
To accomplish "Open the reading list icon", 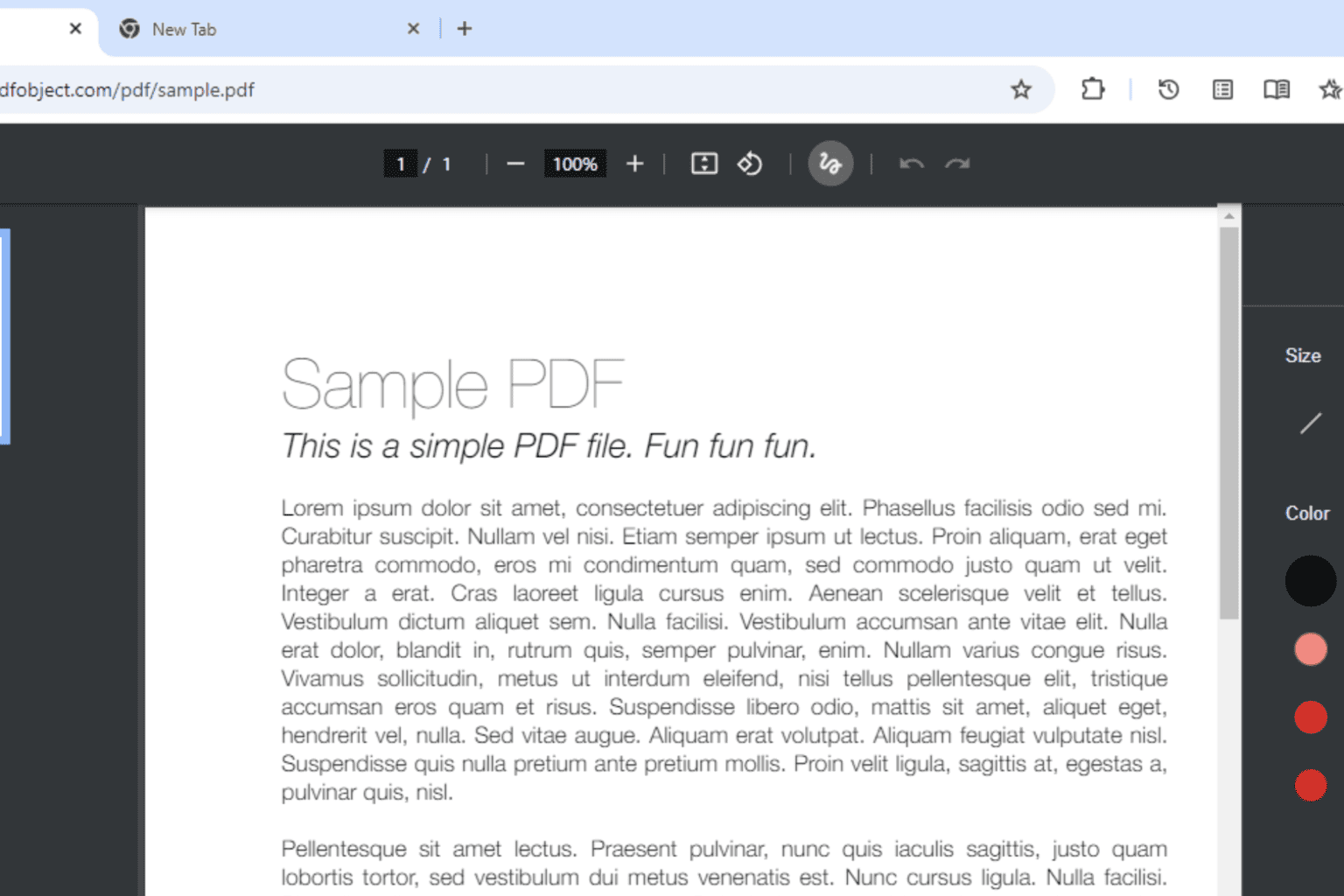I will pos(1222,89).
